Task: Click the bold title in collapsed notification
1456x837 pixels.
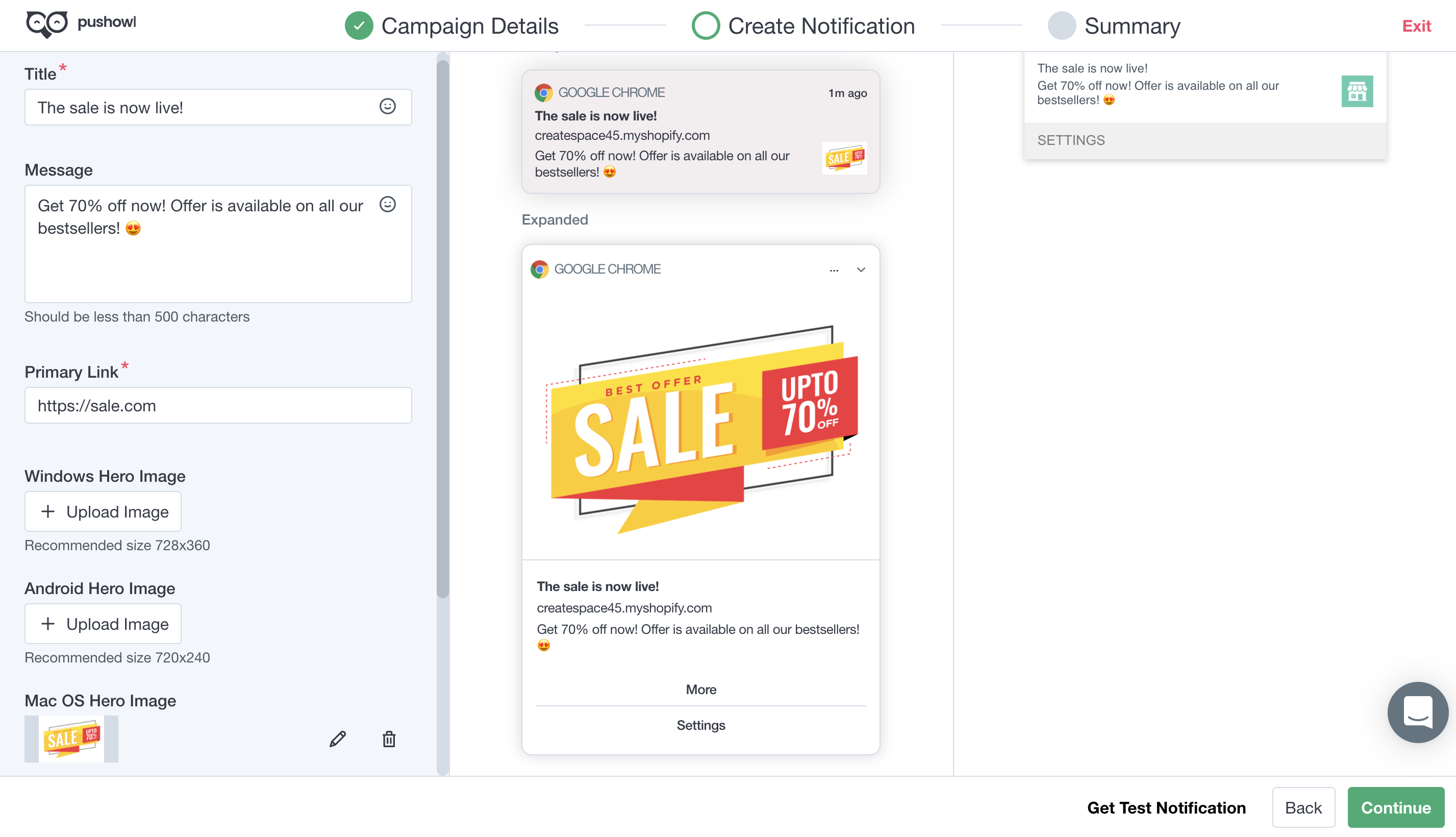Action: click(x=595, y=116)
